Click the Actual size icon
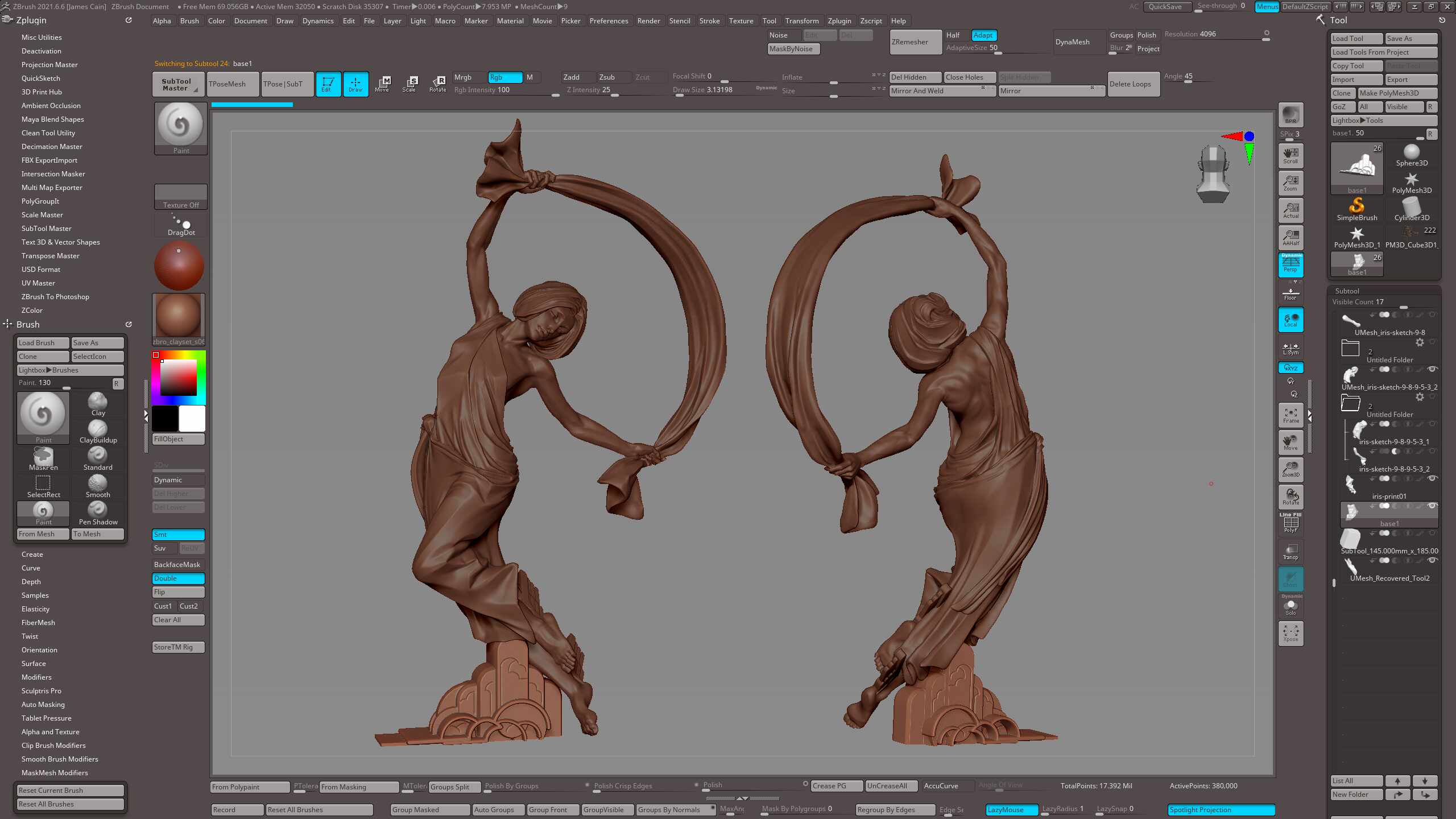The width and height of the screenshot is (1456, 819). pos(1290,210)
